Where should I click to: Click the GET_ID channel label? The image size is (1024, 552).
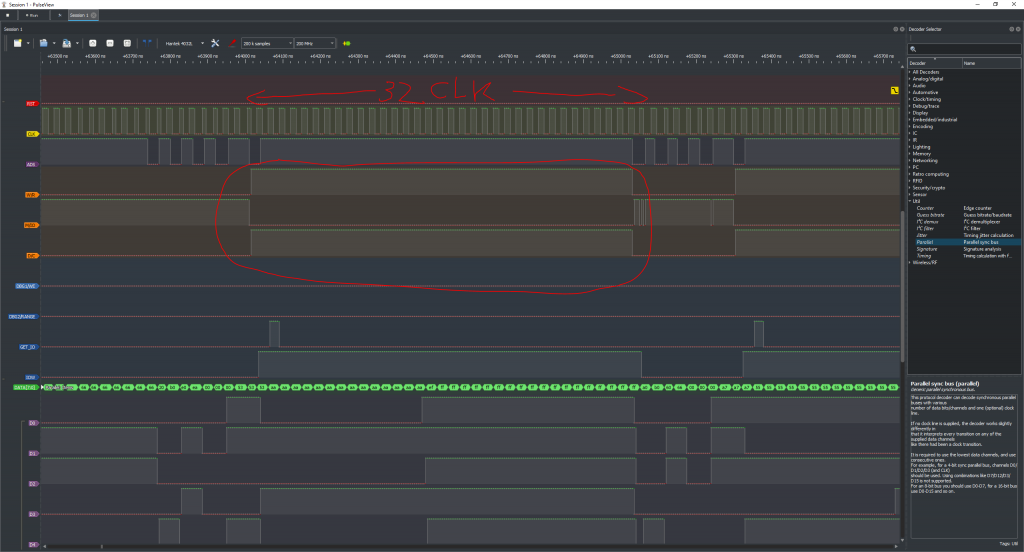click(28, 347)
